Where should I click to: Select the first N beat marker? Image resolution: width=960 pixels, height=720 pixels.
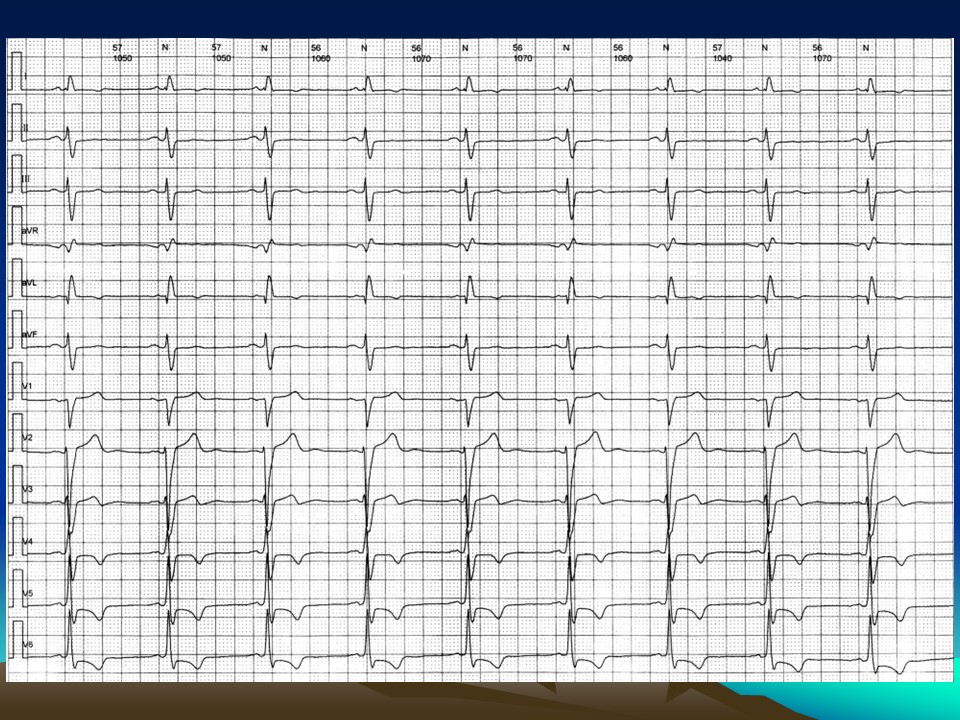click(165, 48)
